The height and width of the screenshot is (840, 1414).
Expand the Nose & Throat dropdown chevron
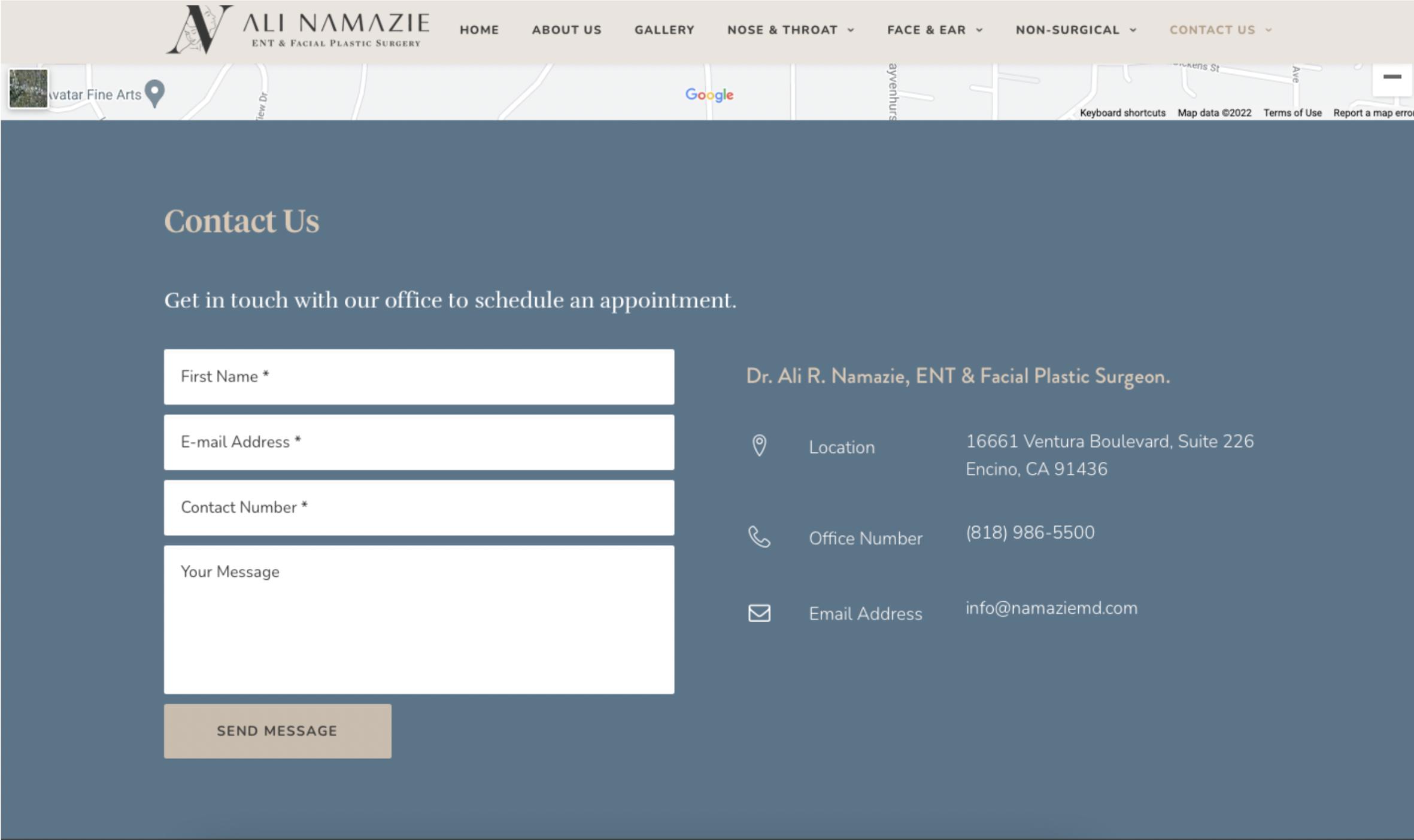click(x=851, y=30)
